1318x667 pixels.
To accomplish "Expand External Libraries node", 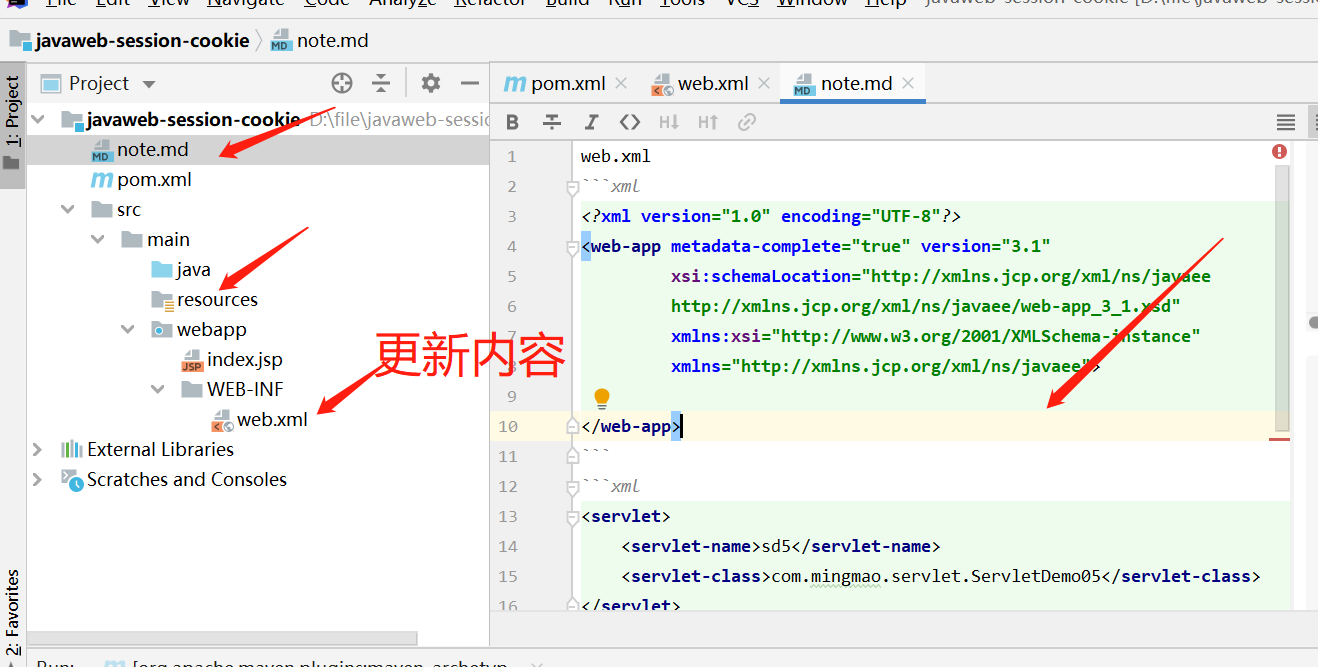I will tap(38, 450).
